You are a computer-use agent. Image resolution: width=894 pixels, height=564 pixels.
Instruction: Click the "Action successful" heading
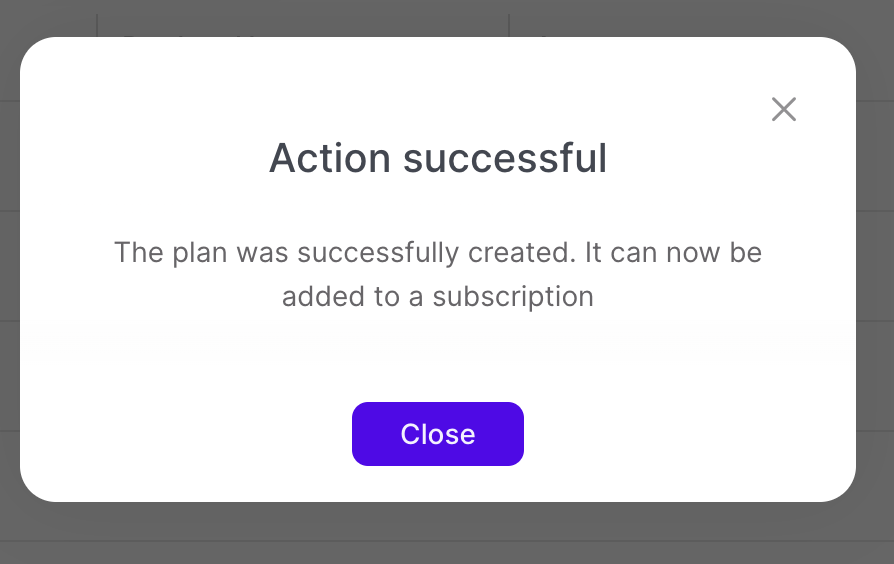pyautogui.click(x=438, y=159)
